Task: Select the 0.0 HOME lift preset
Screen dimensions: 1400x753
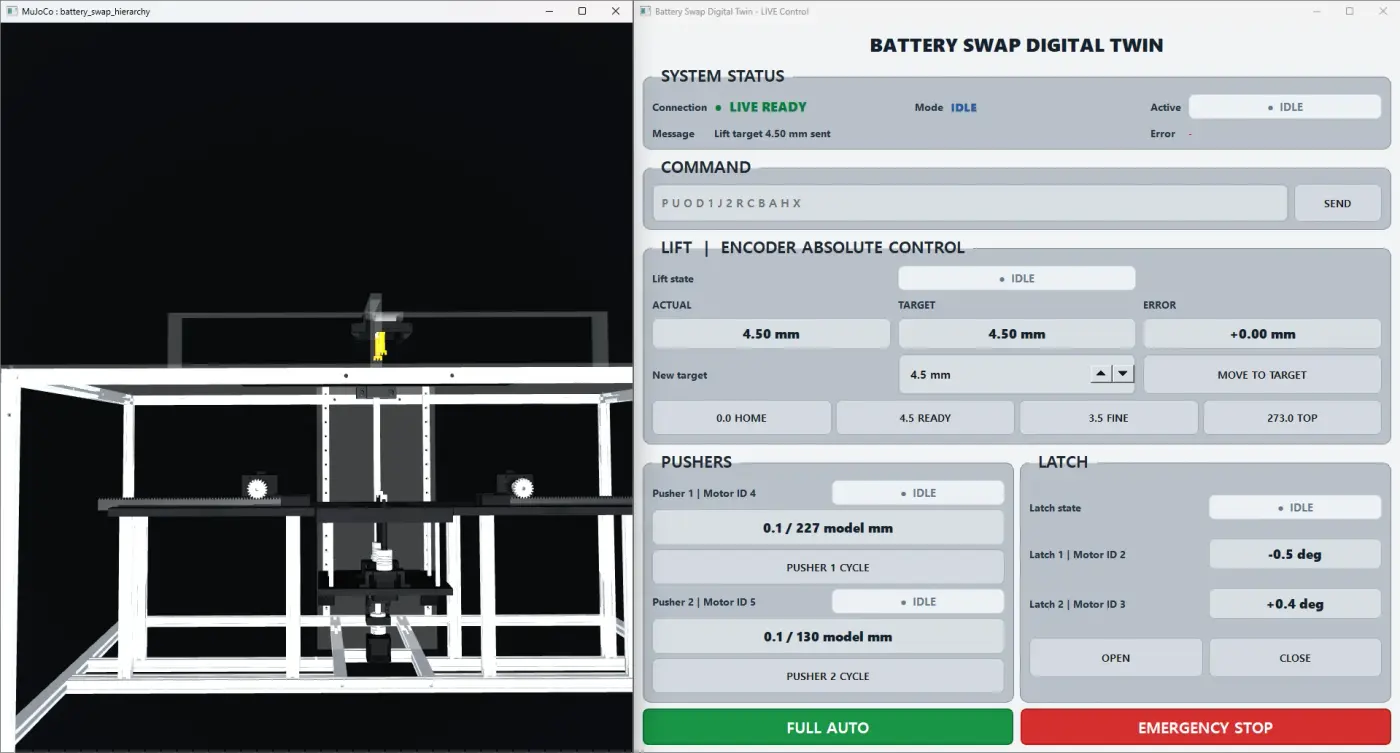Action: [x=741, y=418]
